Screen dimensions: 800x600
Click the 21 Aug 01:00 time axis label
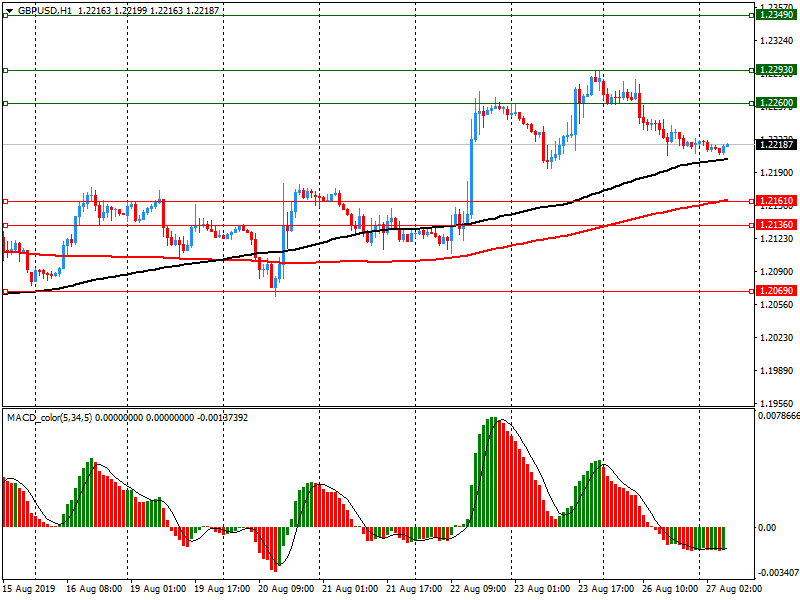[350, 589]
